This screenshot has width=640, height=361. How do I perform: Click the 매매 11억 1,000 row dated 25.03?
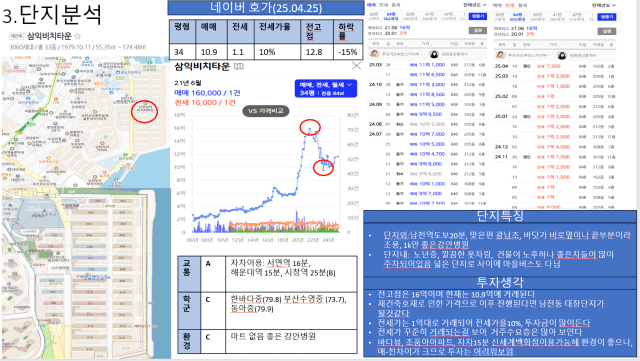(x=427, y=65)
